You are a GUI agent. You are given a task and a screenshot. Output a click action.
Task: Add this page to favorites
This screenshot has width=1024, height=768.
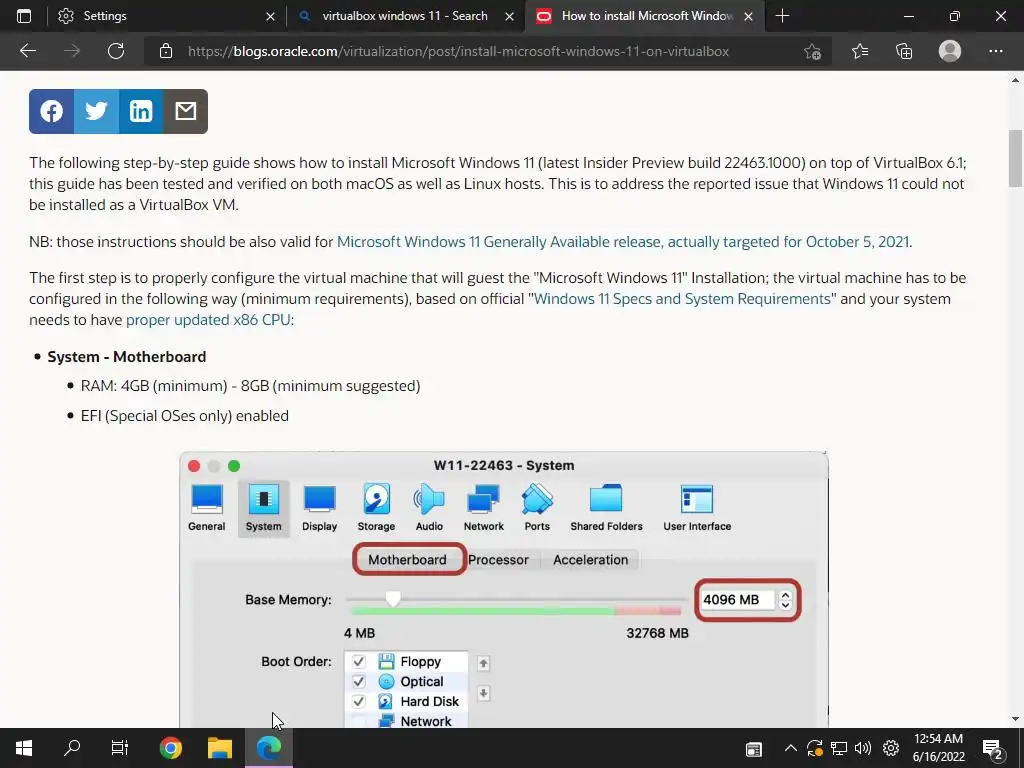[812, 51]
